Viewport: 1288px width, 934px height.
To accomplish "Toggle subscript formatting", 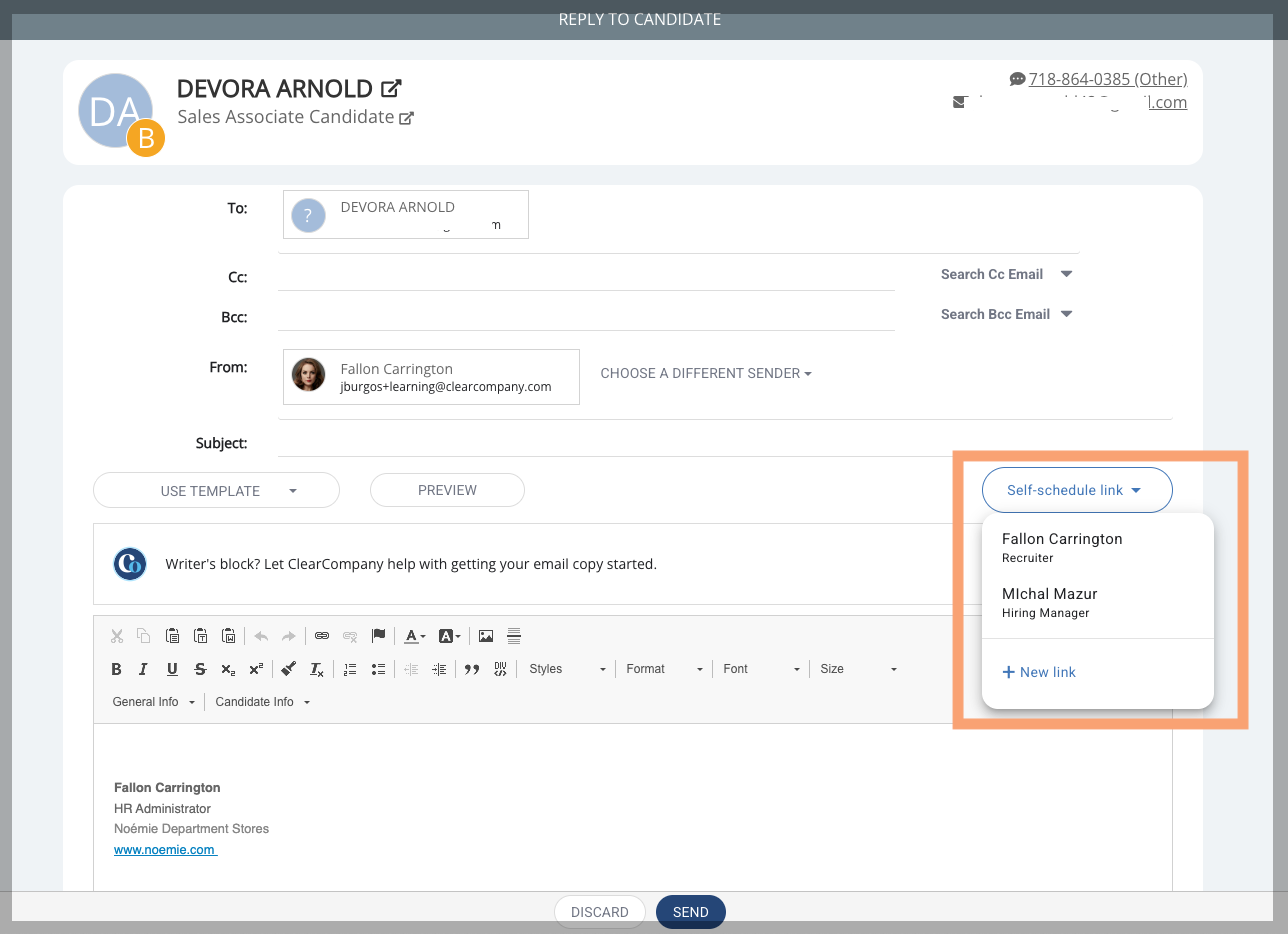I will (x=228, y=669).
